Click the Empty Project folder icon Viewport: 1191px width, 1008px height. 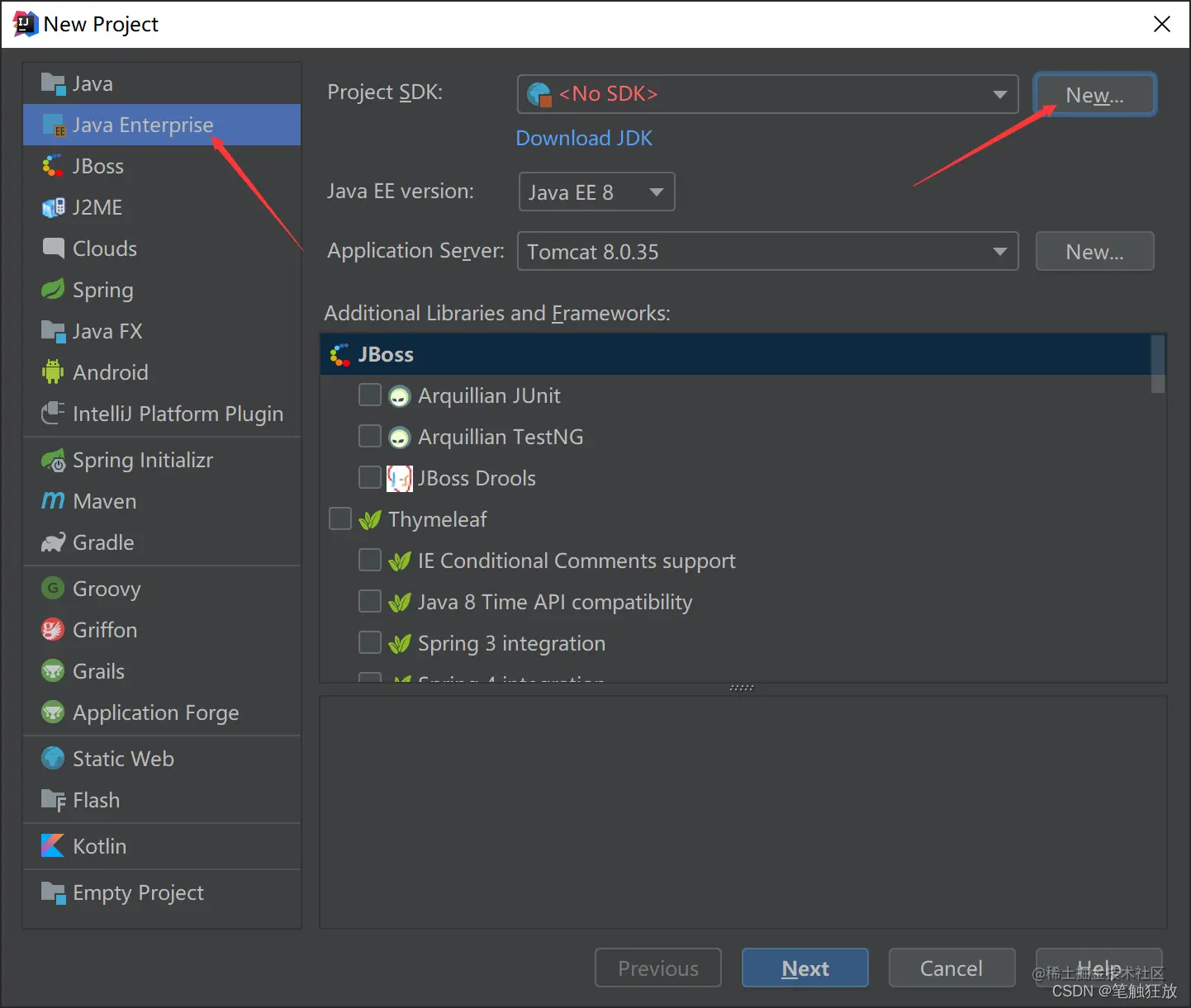coord(53,892)
